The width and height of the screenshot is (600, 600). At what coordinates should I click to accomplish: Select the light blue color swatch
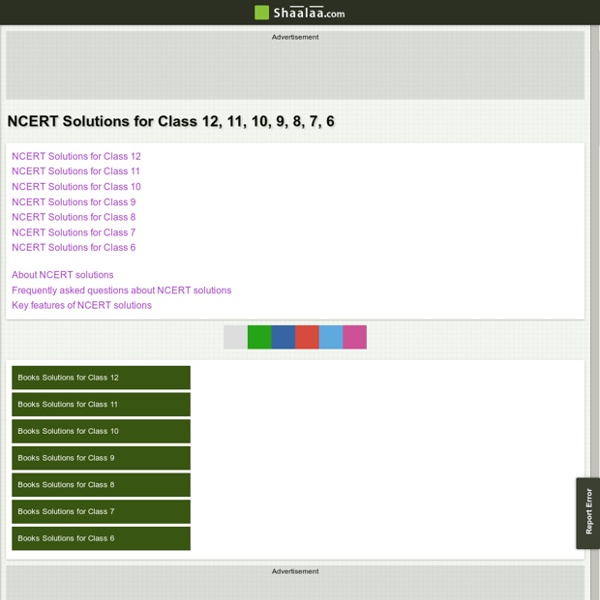click(x=331, y=337)
